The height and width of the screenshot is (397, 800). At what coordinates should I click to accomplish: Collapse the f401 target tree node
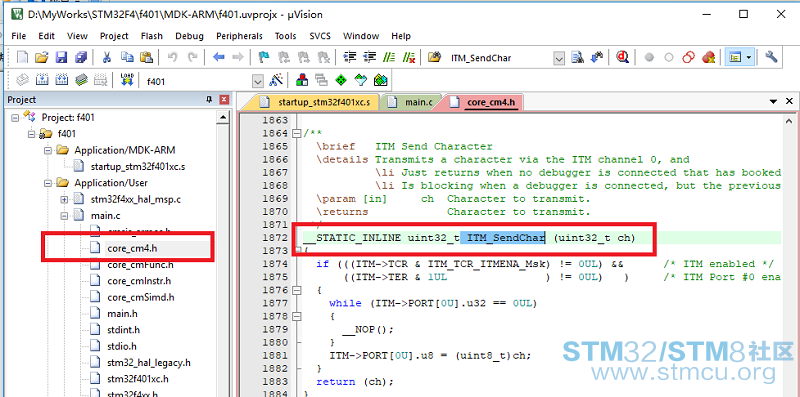coord(31,134)
